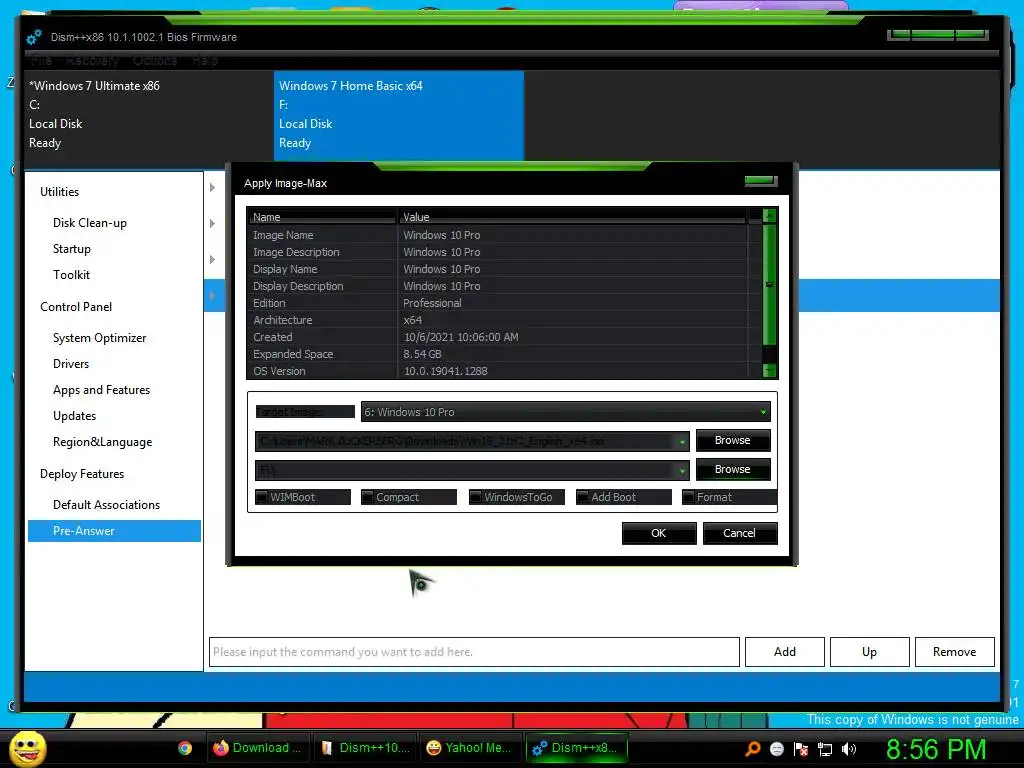Select the Windows 7 Home Basic x64 tile

click(398, 115)
